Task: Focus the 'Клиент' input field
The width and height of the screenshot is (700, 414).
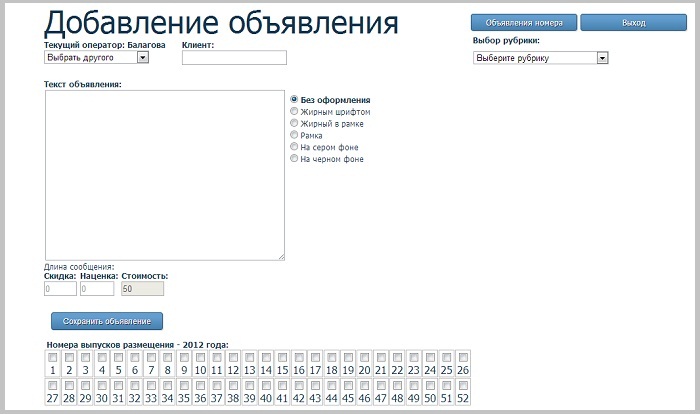Action: click(x=234, y=58)
